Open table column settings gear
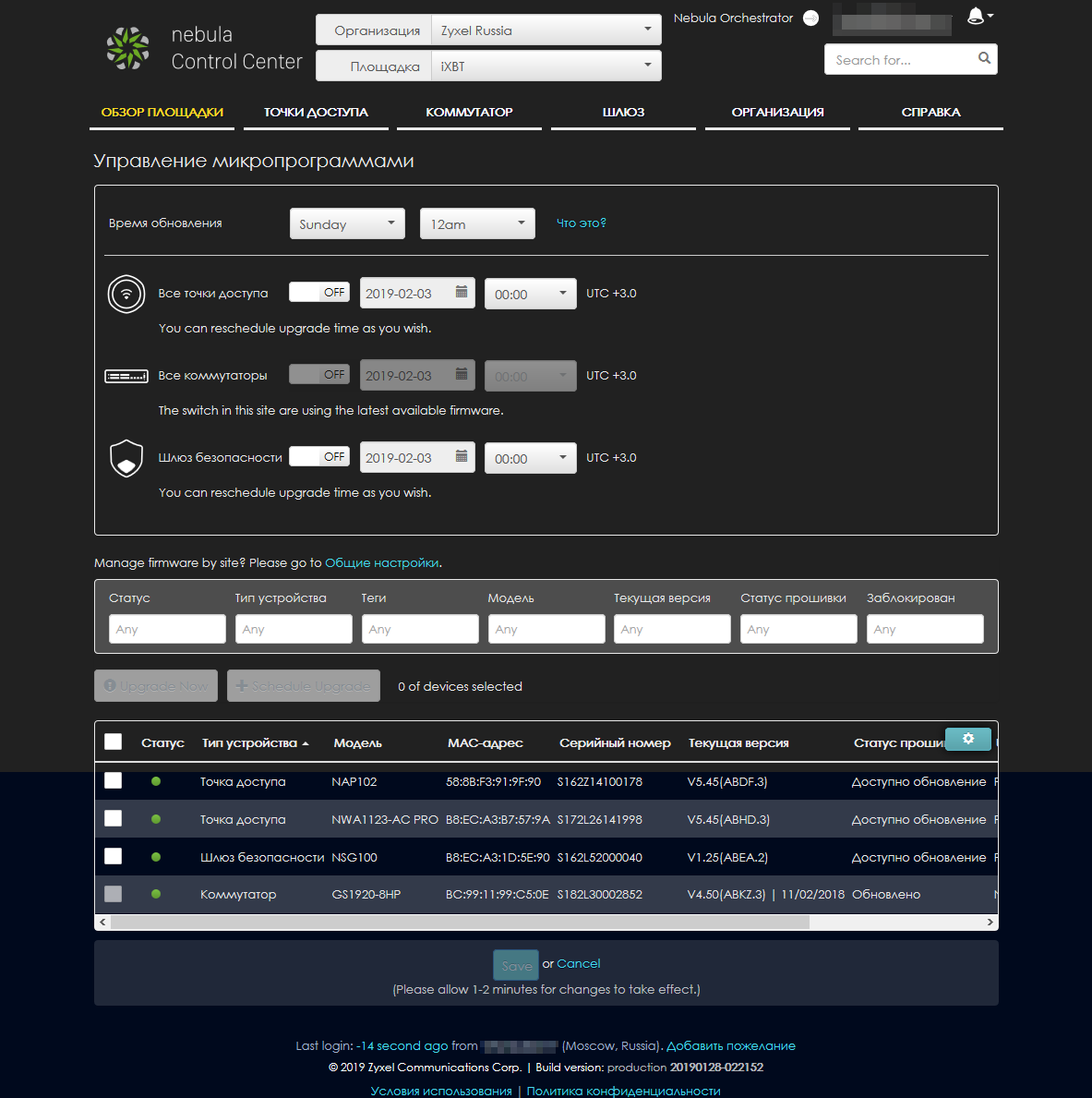1092x1098 pixels. coord(968,739)
